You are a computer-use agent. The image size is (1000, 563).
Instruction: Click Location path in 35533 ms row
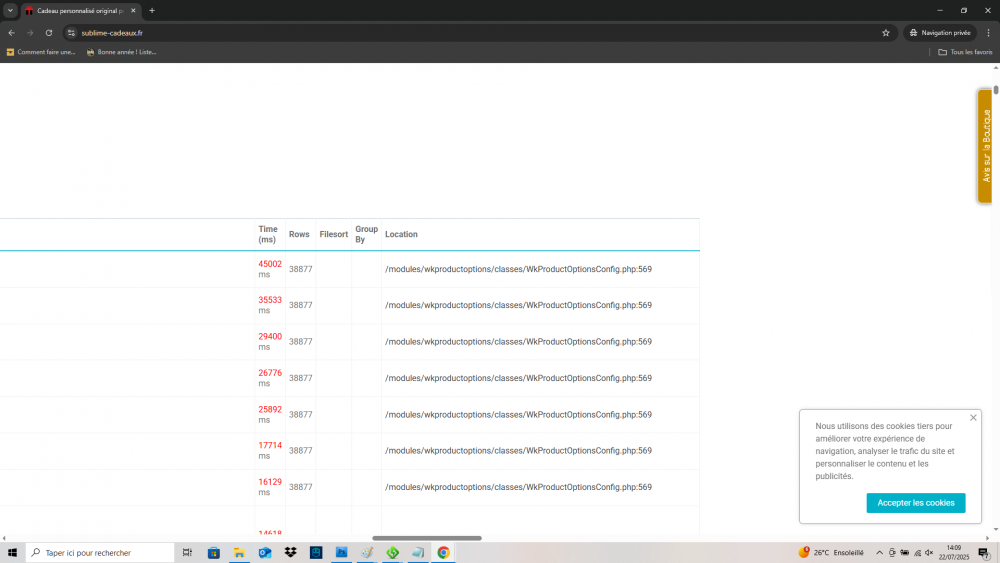(518, 305)
